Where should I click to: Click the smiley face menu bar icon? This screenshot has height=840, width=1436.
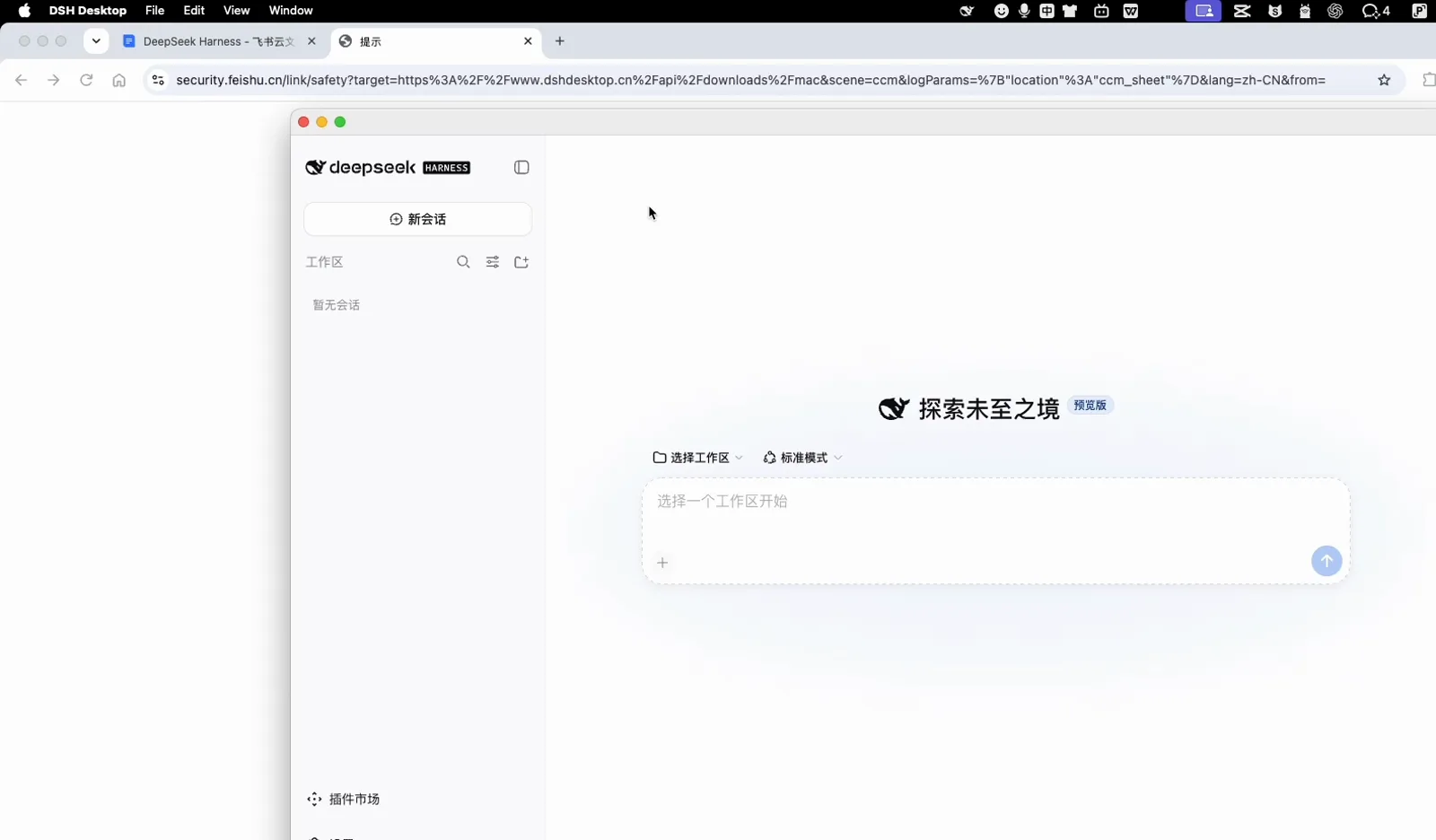tap(1002, 11)
